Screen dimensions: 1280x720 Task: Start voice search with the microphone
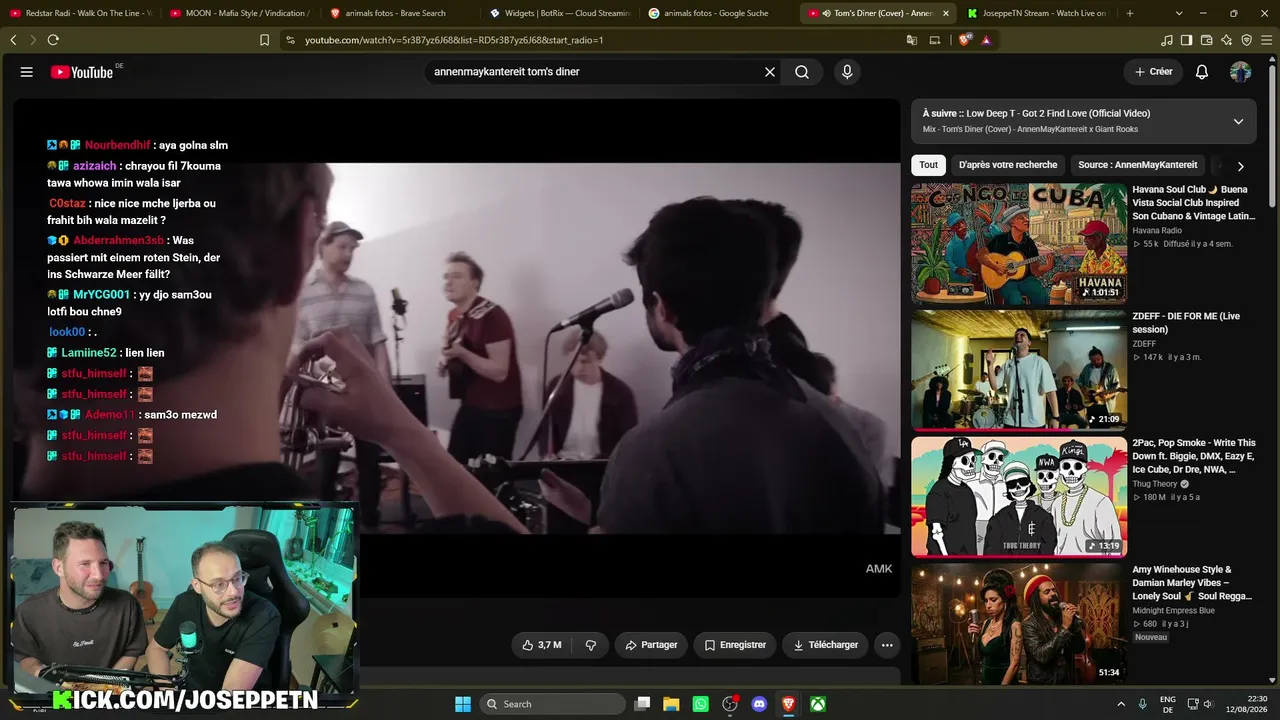[x=847, y=72]
